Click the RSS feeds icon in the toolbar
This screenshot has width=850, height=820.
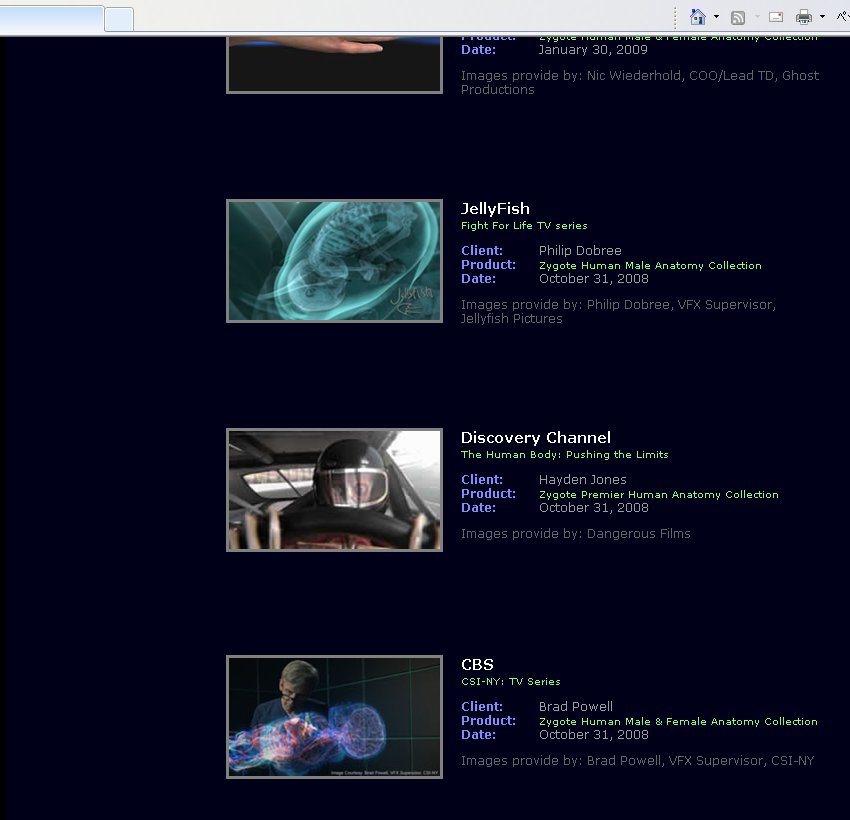pyautogui.click(x=738, y=18)
